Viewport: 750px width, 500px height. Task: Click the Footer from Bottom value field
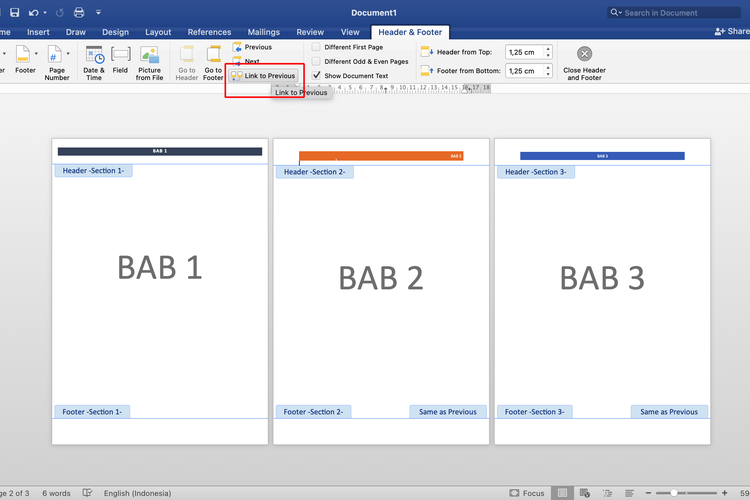pos(524,71)
